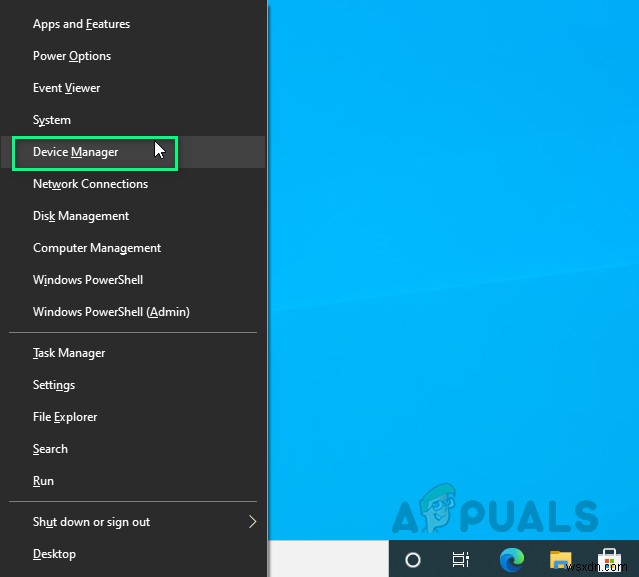Open the Run dialog entry
This screenshot has height=577, width=639.
coord(133,481)
